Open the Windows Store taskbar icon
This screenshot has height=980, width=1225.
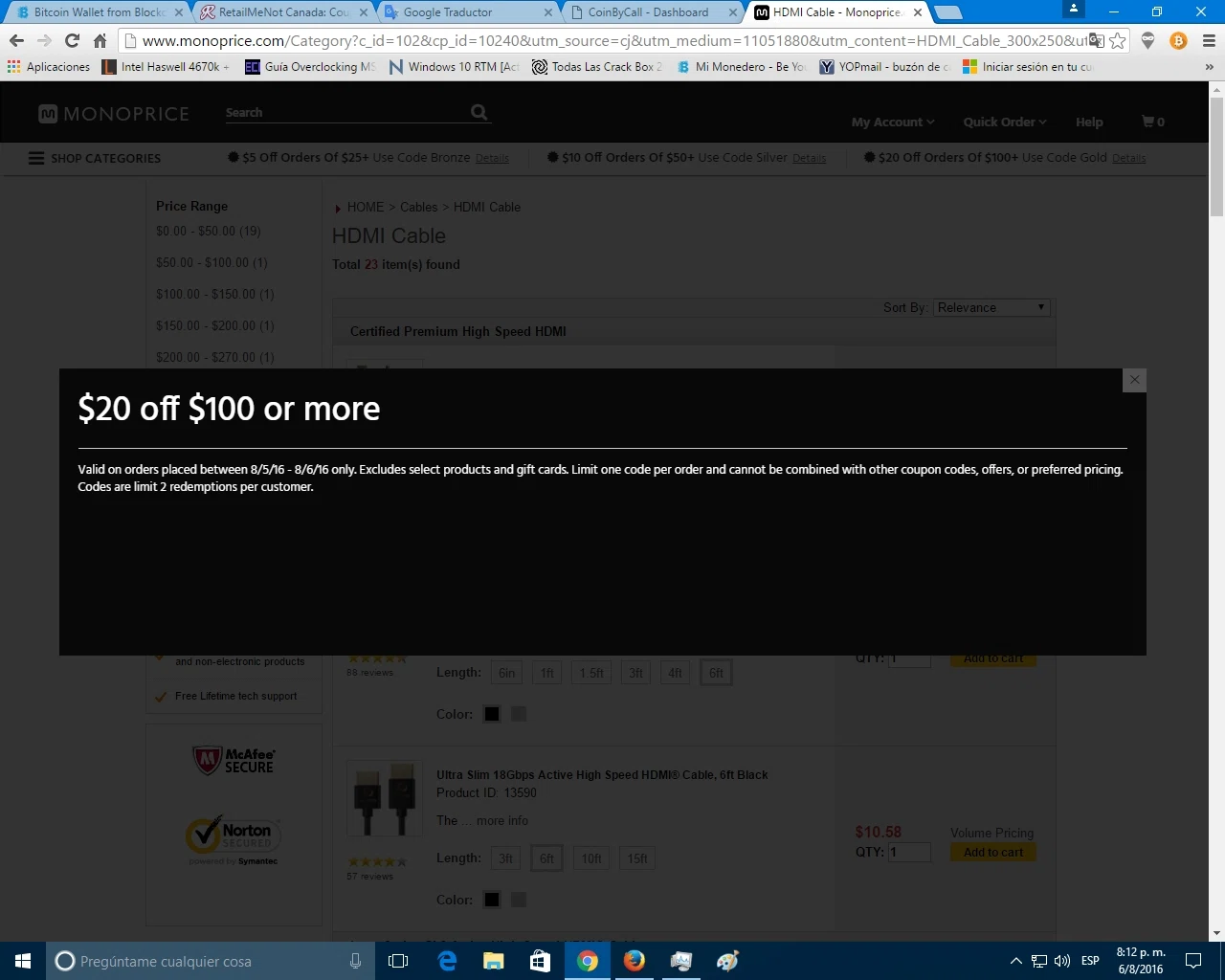pyautogui.click(x=540, y=961)
